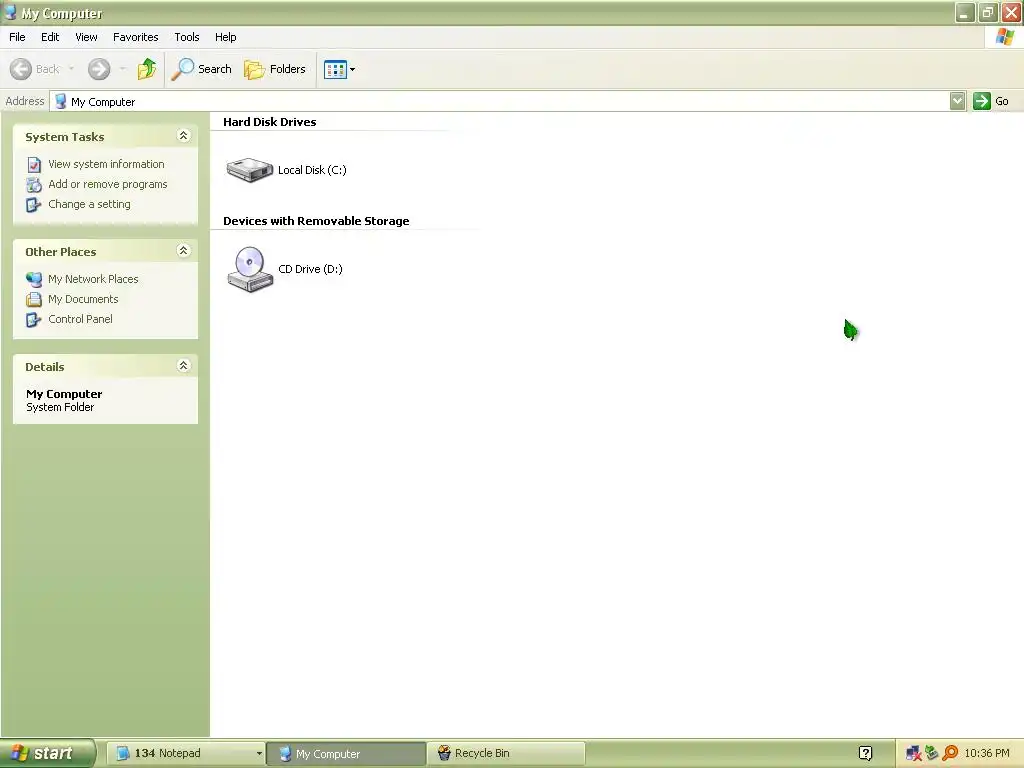Expand the Address bar dropdown
This screenshot has width=1024, height=768.
coord(957,101)
